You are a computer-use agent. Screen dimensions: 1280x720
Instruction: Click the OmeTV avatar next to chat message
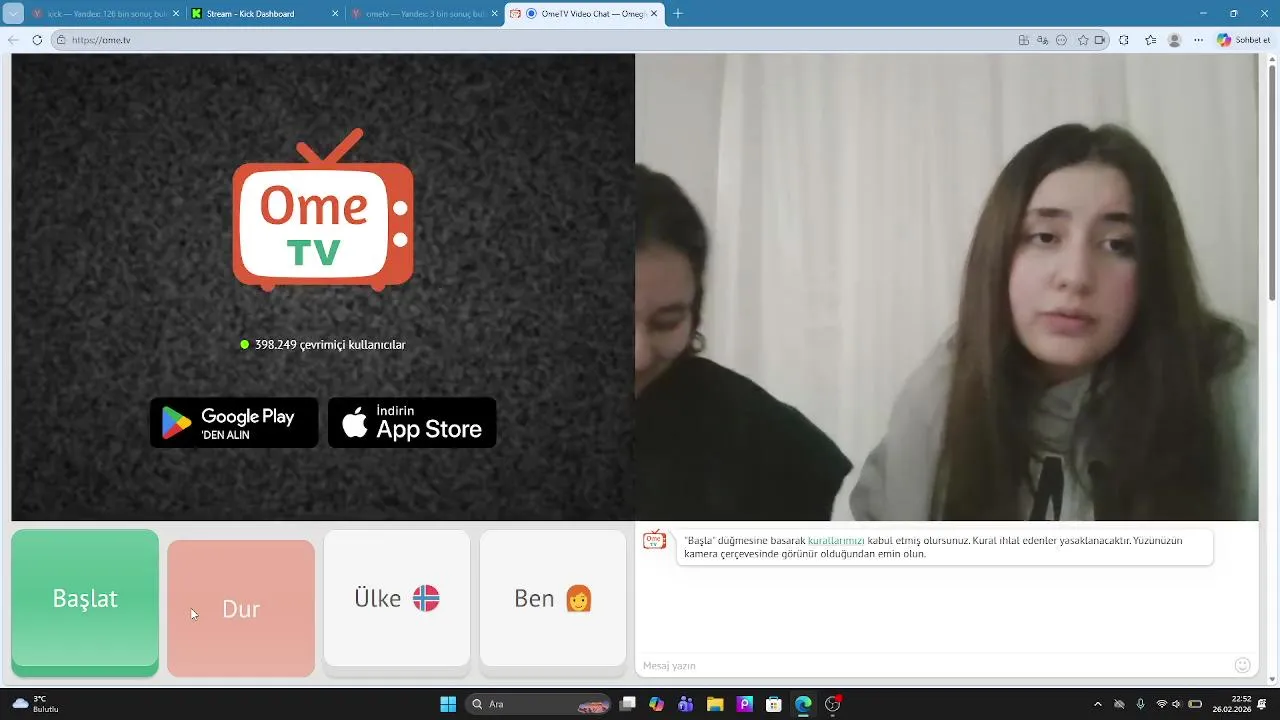click(x=654, y=540)
